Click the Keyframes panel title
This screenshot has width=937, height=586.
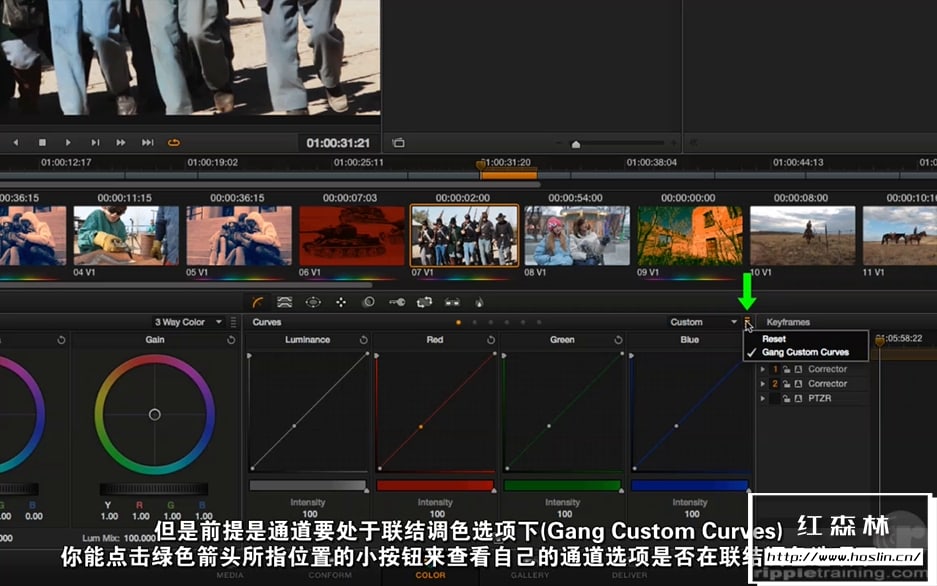tap(788, 322)
